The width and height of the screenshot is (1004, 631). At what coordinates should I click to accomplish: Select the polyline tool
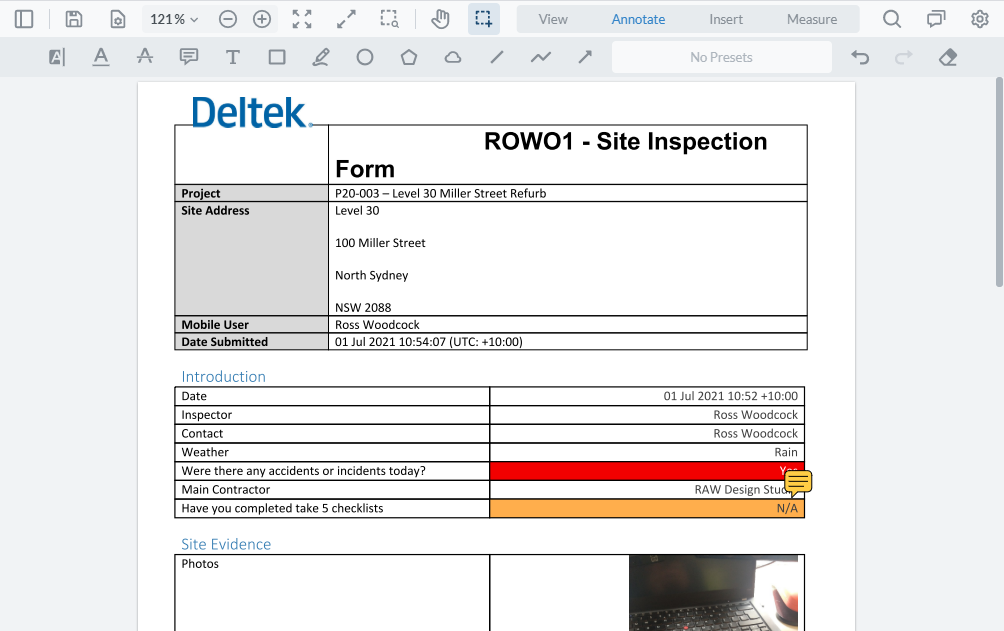[x=540, y=58]
